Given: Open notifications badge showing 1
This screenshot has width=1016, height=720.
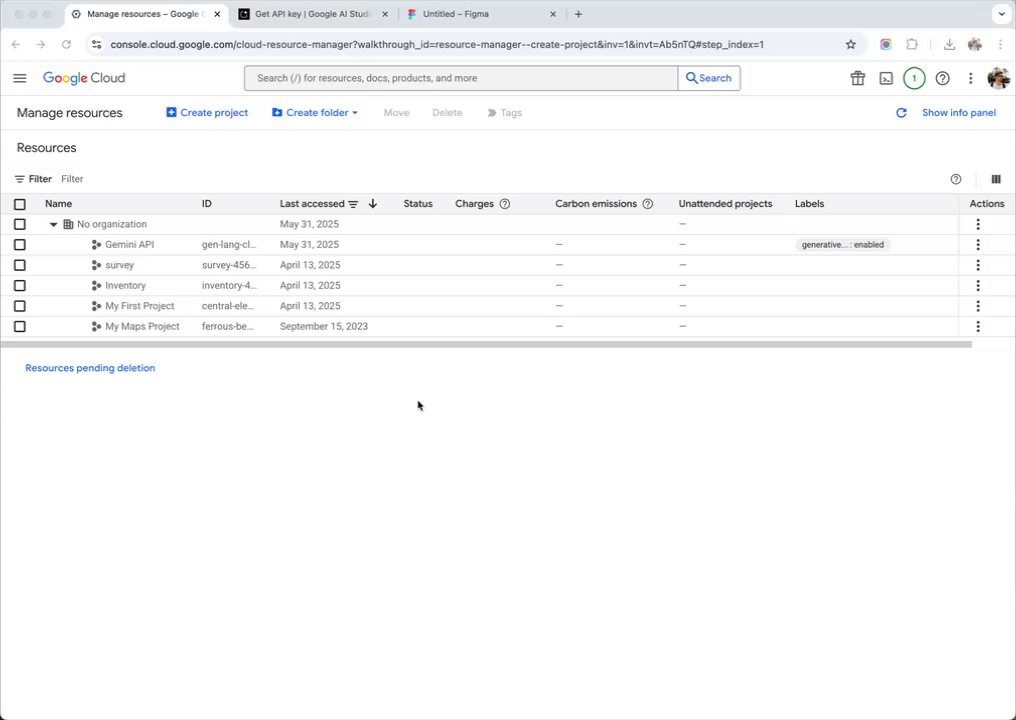Looking at the screenshot, I should click(914, 78).
